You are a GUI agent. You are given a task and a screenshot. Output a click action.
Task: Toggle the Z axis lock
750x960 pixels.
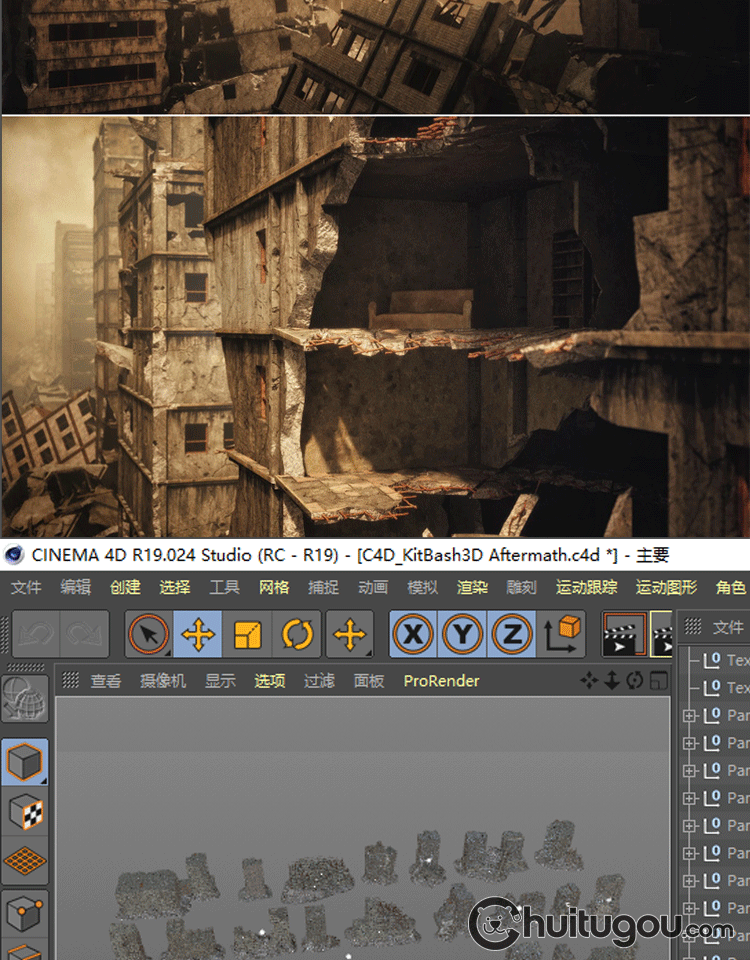tap(511, 634)
